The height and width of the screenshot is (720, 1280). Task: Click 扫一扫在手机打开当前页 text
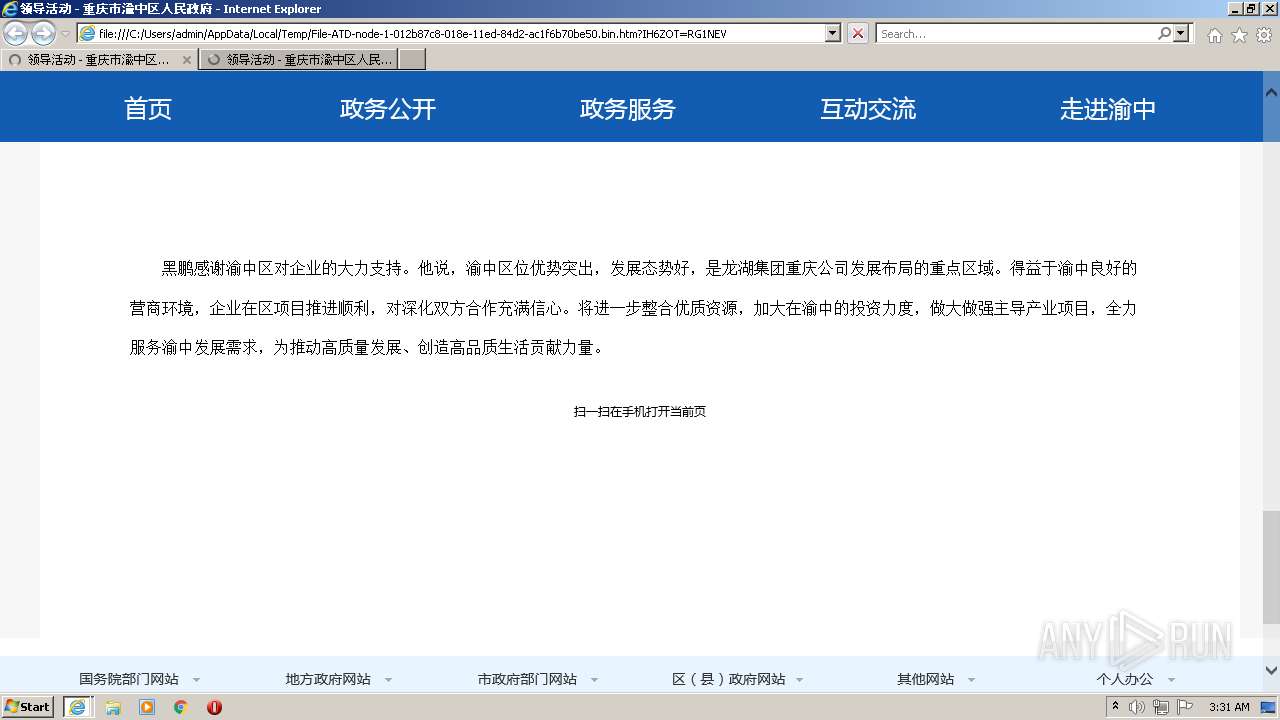pos(640,412)
